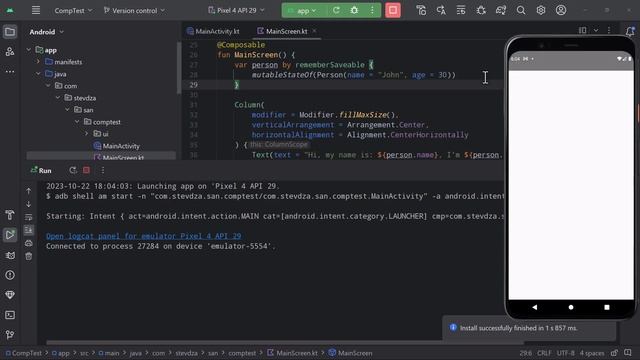Open logcat panel for emulator link

144,236
